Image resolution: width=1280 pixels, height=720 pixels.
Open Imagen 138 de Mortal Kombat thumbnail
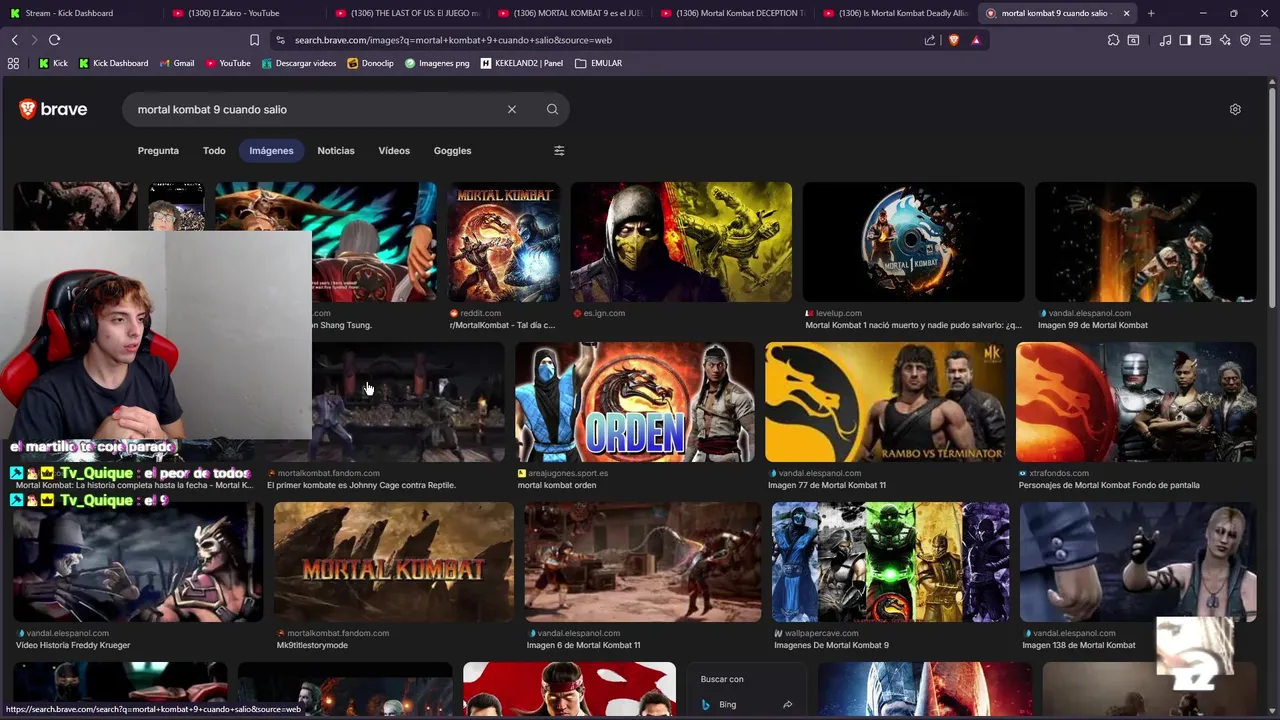pos(1138,562)
